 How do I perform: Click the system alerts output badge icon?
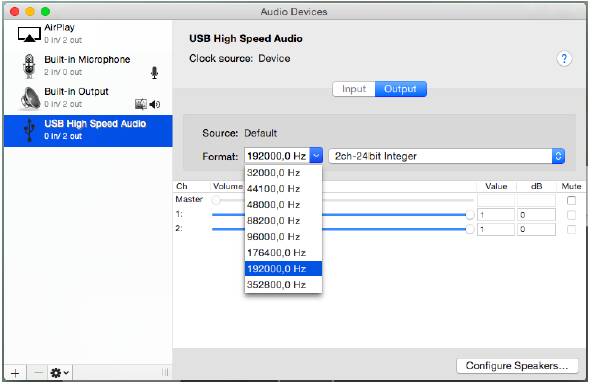coord(141,104)
